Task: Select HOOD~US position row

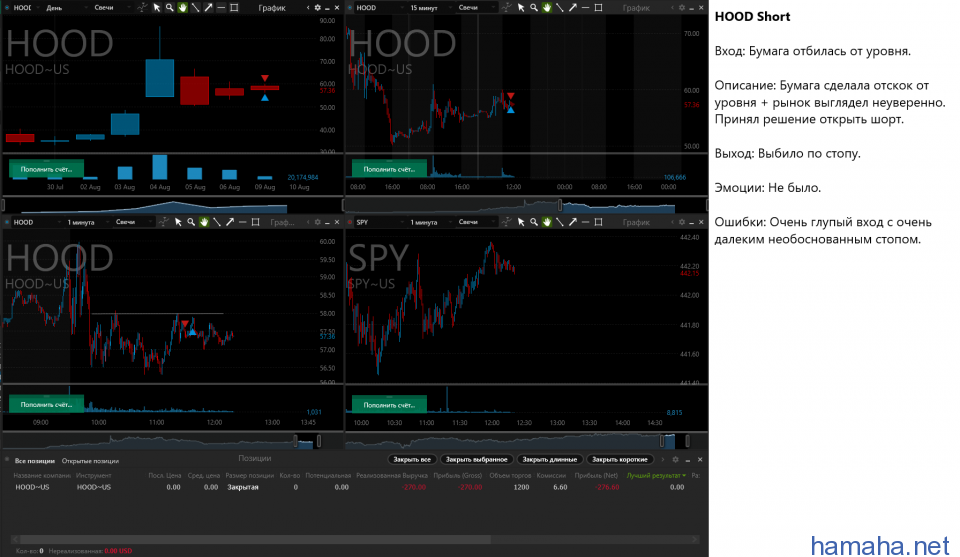Action: coord(354,487)
